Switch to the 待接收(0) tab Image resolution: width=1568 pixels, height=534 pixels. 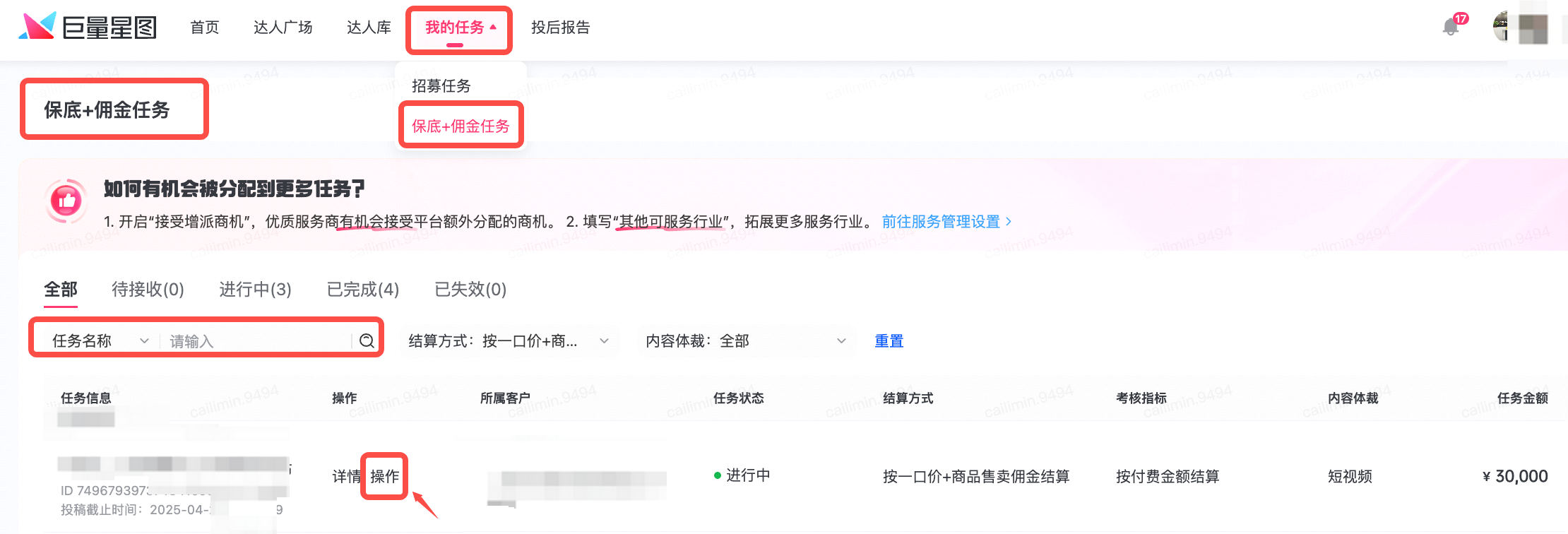coord(148,290)
